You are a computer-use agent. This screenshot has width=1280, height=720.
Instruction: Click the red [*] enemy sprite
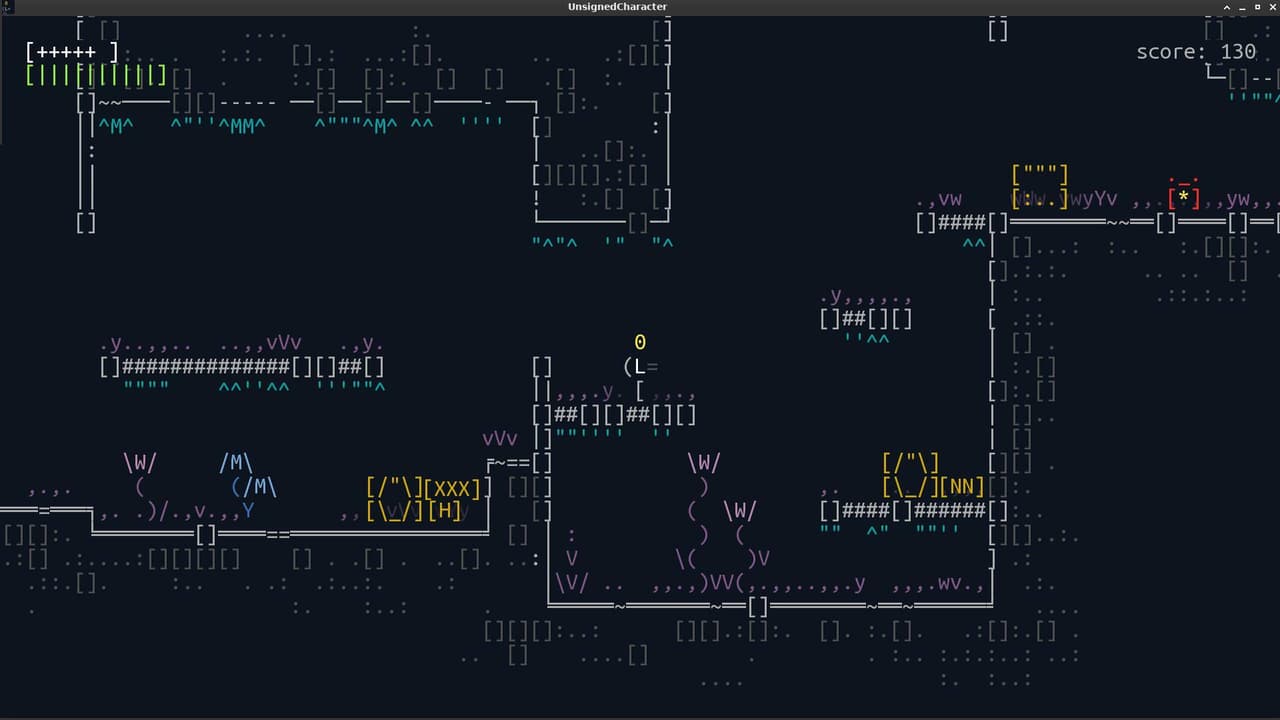[1184, 194]
